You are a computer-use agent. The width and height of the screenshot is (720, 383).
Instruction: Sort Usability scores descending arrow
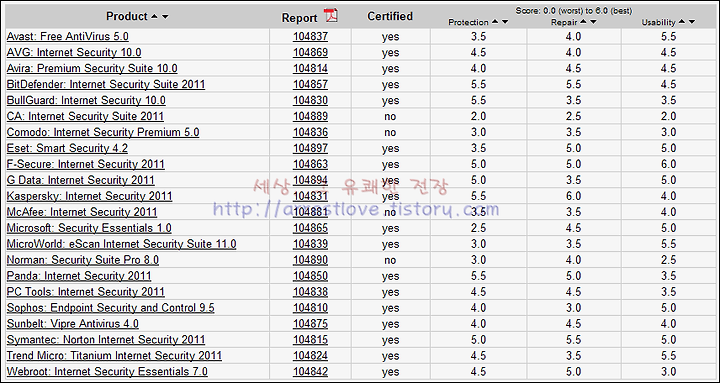(x=692, y=22)
